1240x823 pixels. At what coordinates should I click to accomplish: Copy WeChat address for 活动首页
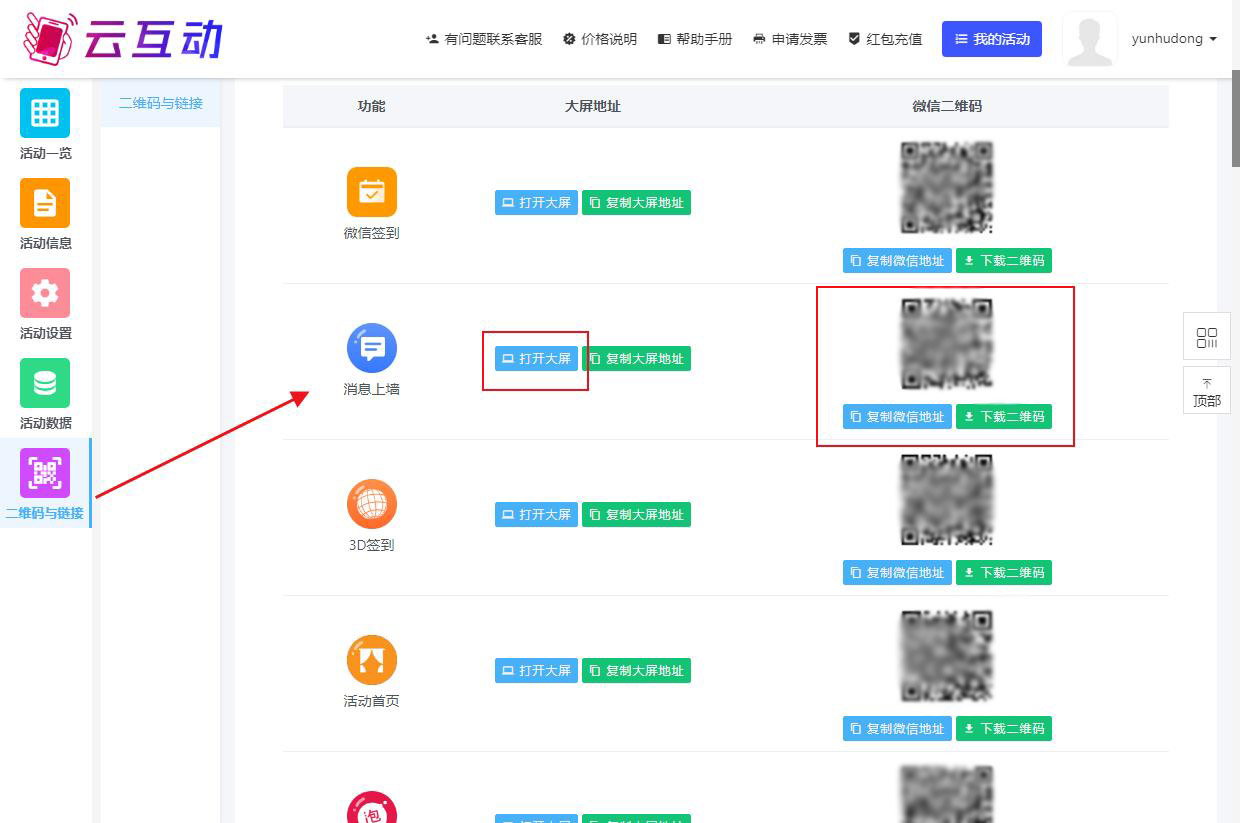(x=897, y=729)
